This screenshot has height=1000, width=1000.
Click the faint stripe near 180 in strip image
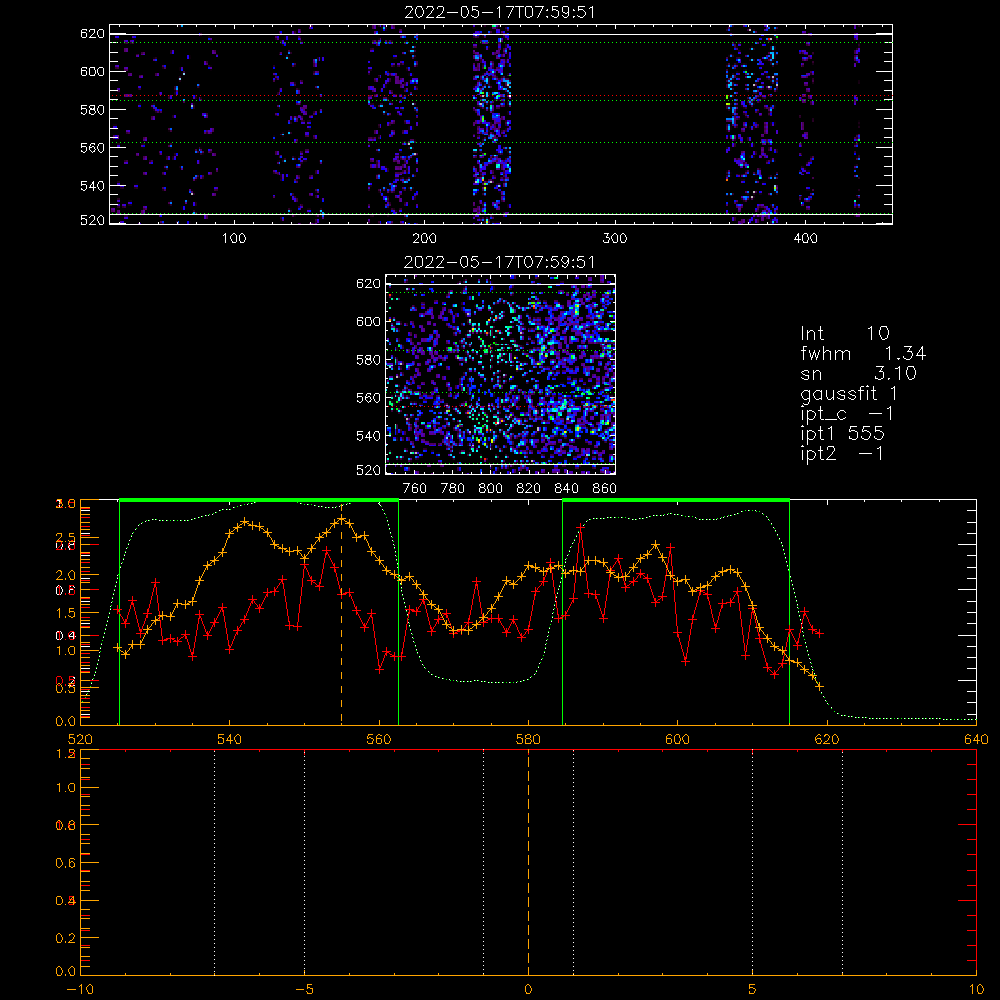pyautogui.click(x=393, y=124)
